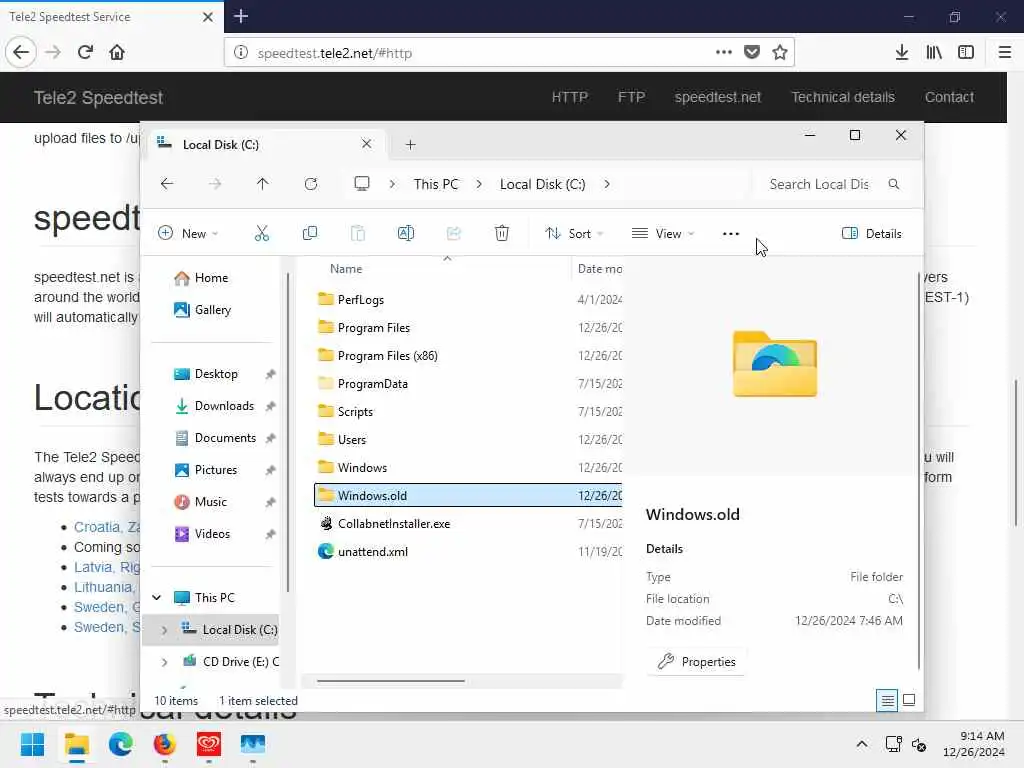Click the Properties button in details pane

coord(696,662)
